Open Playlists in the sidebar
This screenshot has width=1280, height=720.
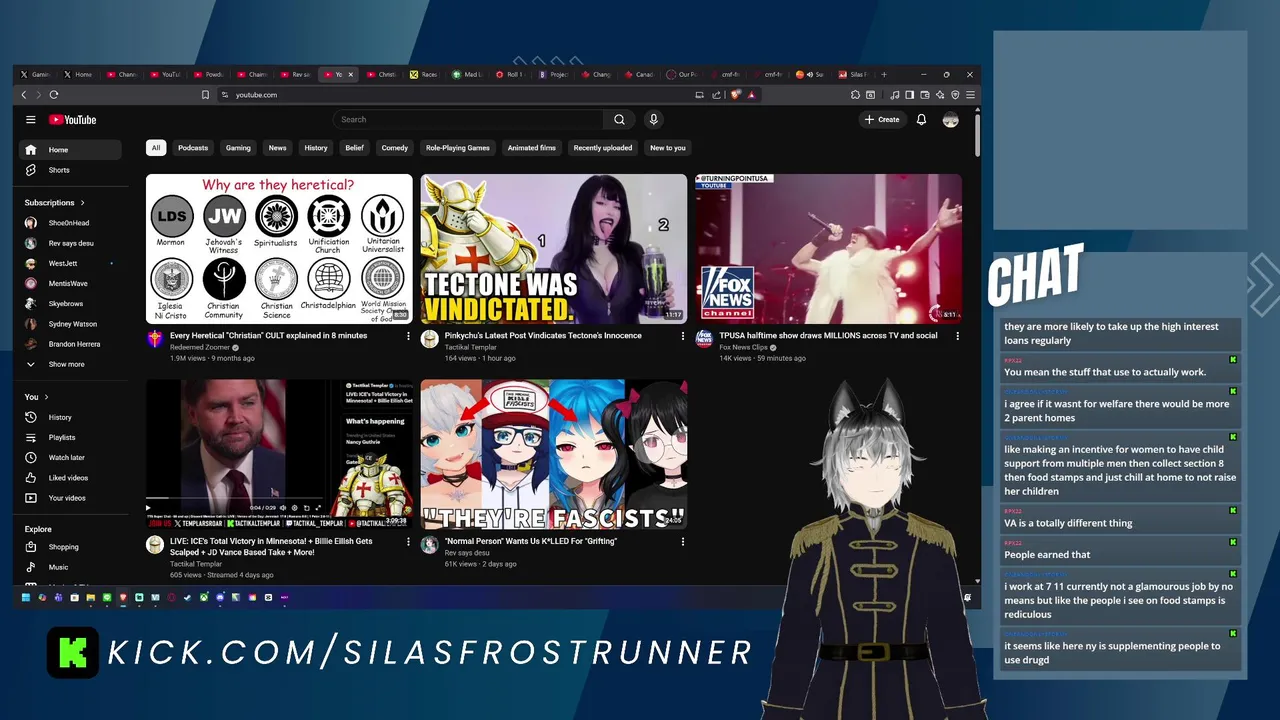point(70,437)
